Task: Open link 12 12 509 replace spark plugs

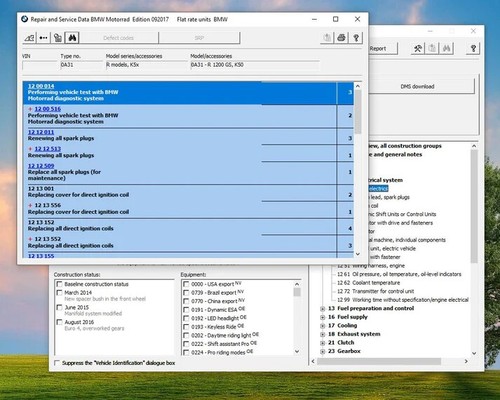Action: (x=41, y=166)
